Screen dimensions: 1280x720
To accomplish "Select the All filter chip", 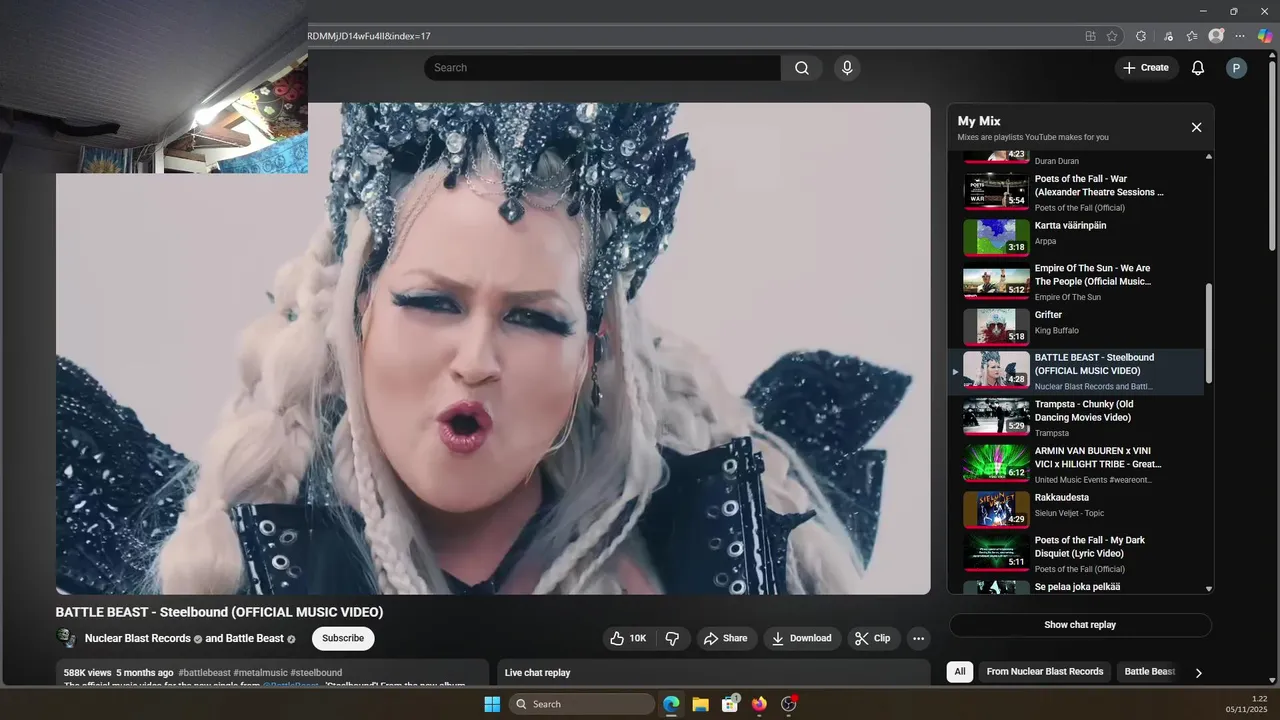I will 960,672.
